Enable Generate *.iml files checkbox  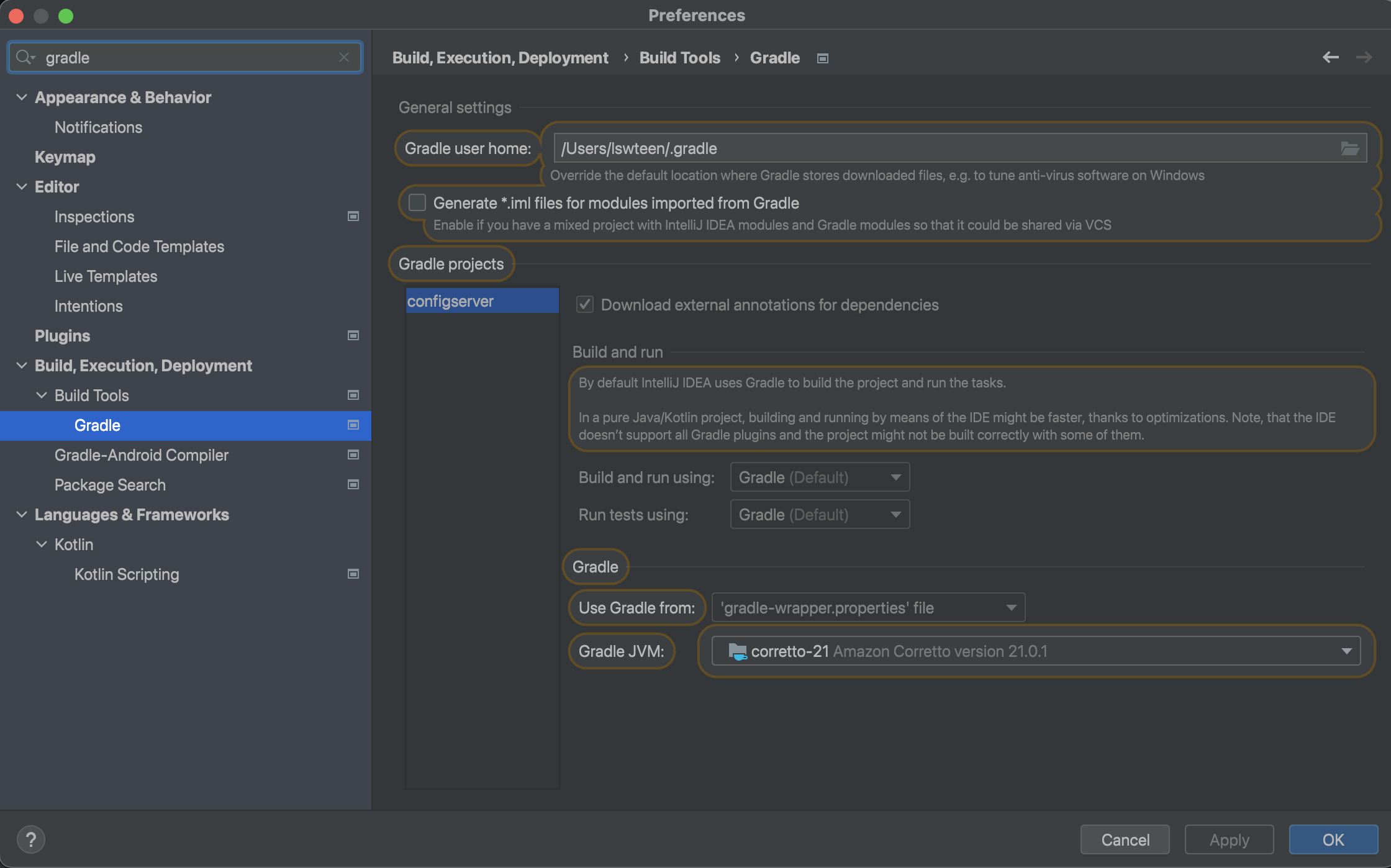click(417, 203)
